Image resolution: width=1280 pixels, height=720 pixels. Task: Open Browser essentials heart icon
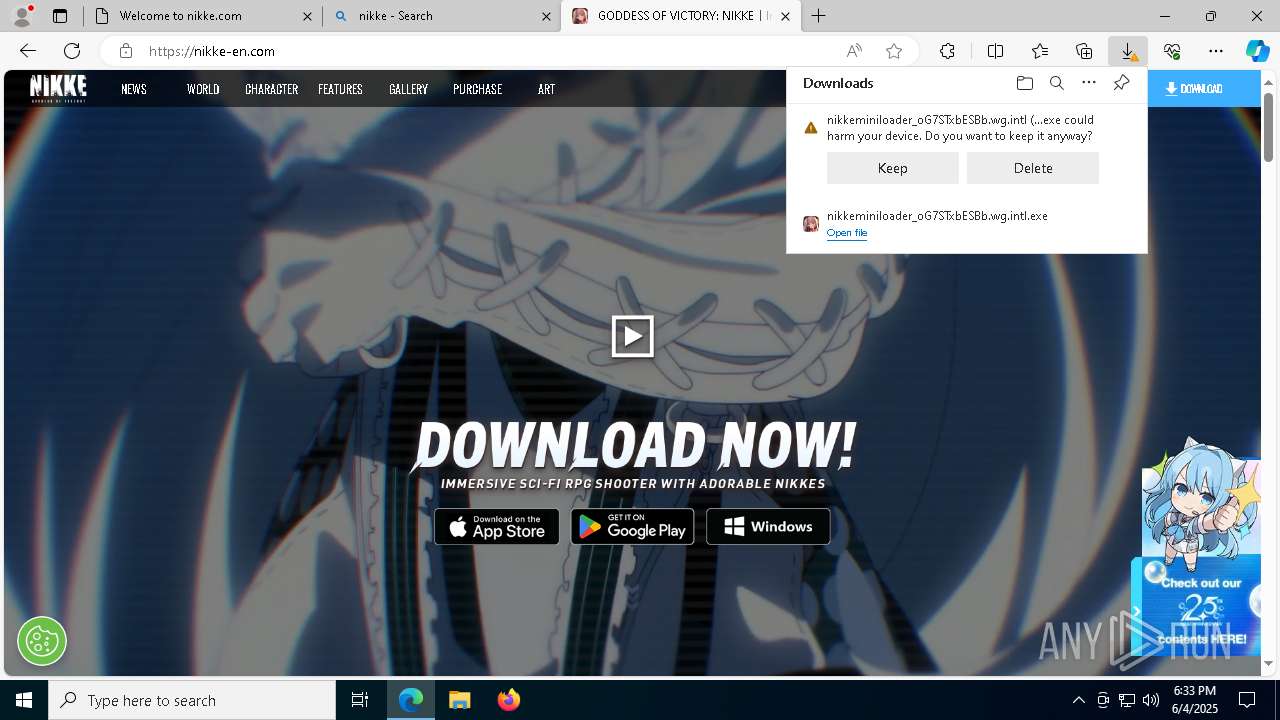[1172, 51]
